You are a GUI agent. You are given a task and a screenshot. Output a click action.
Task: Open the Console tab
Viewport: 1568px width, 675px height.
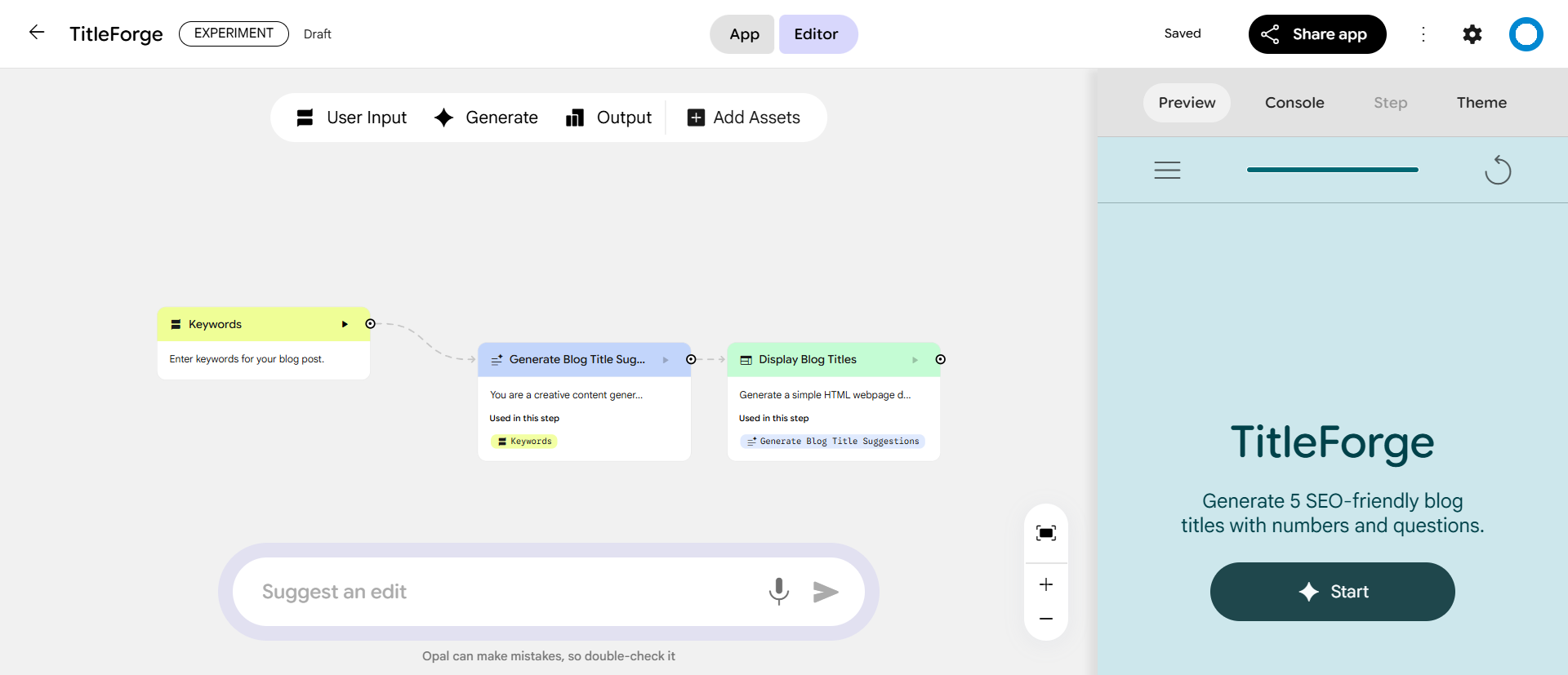point(1294,103)
